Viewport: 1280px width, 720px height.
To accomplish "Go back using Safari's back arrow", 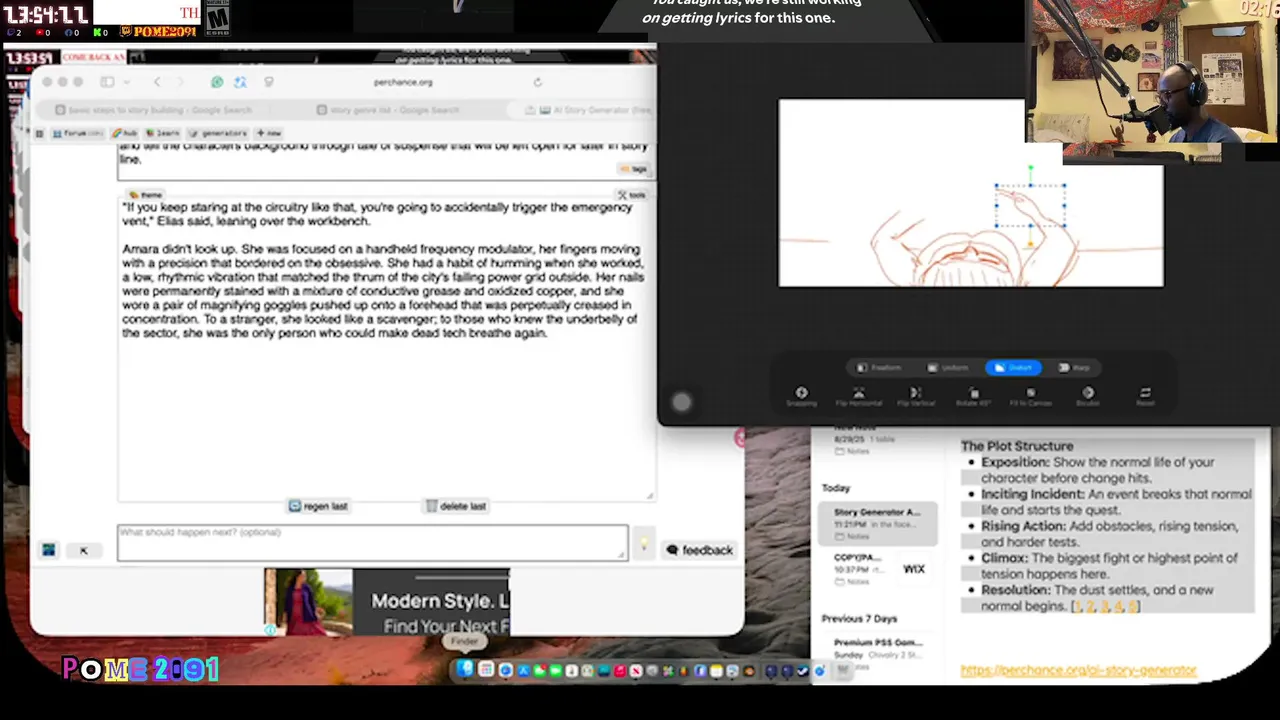I will (x=157, y=82).
